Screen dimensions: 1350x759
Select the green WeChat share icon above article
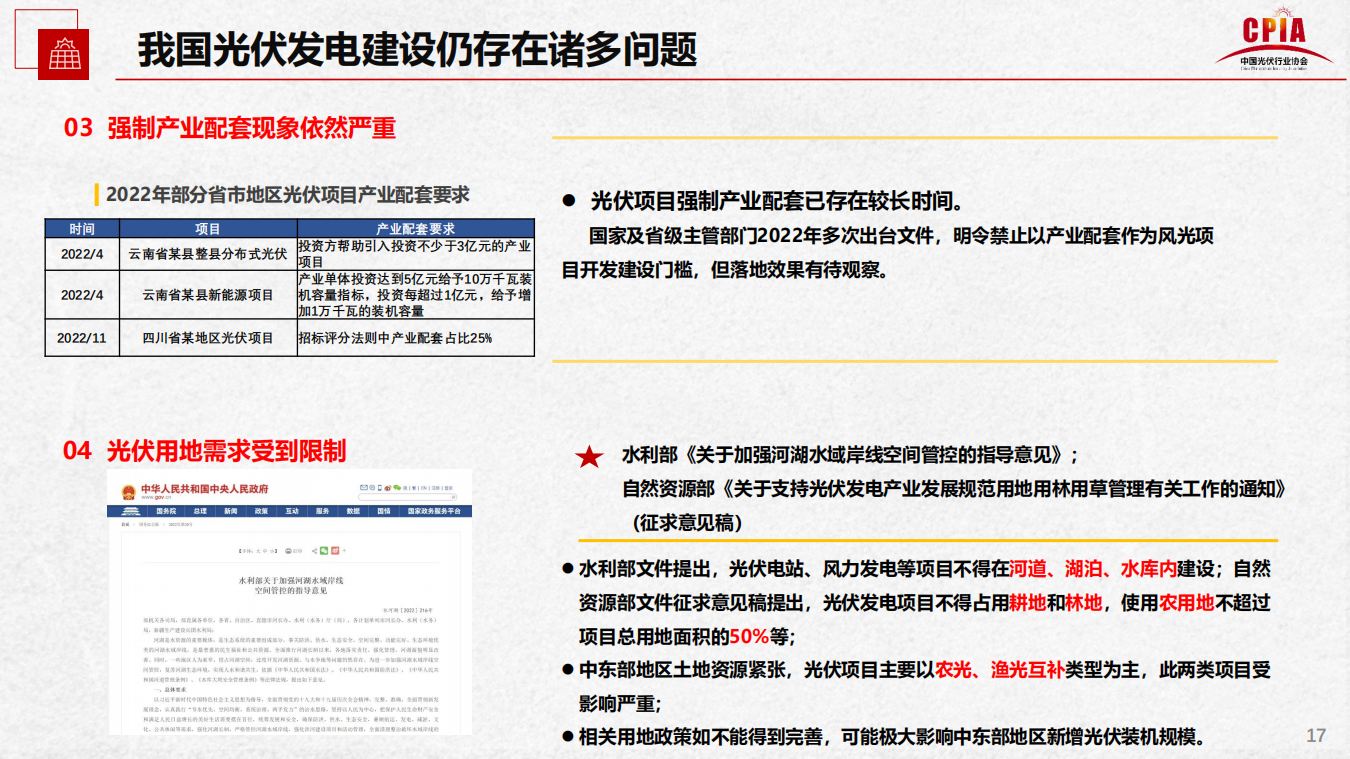point(324,551)
